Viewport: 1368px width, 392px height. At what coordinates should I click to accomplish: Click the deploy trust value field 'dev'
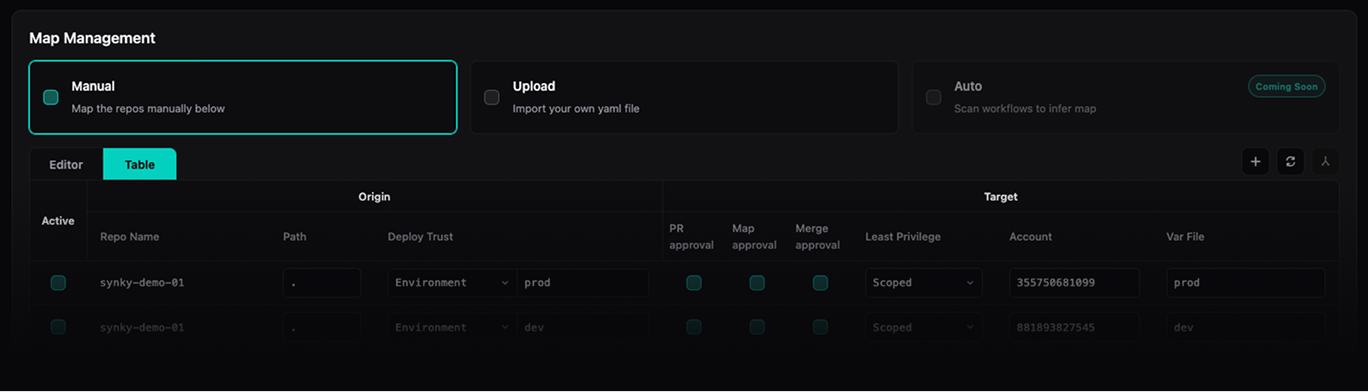(x=583, y=327)
